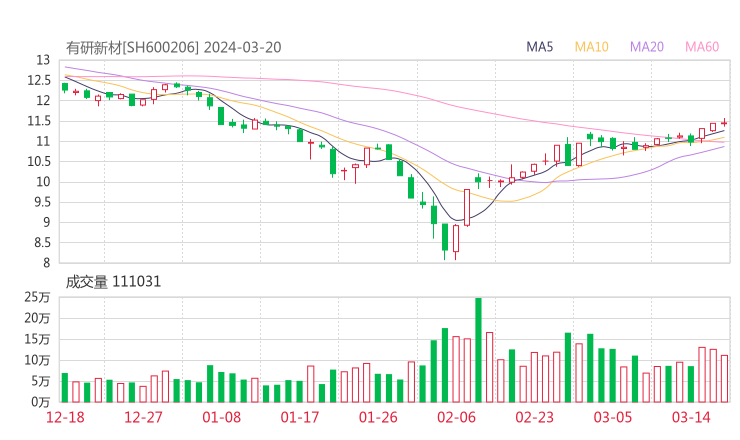This screenshot has height=440, width=740.
Task: Click the 13 price axis label
Action: 43,60
